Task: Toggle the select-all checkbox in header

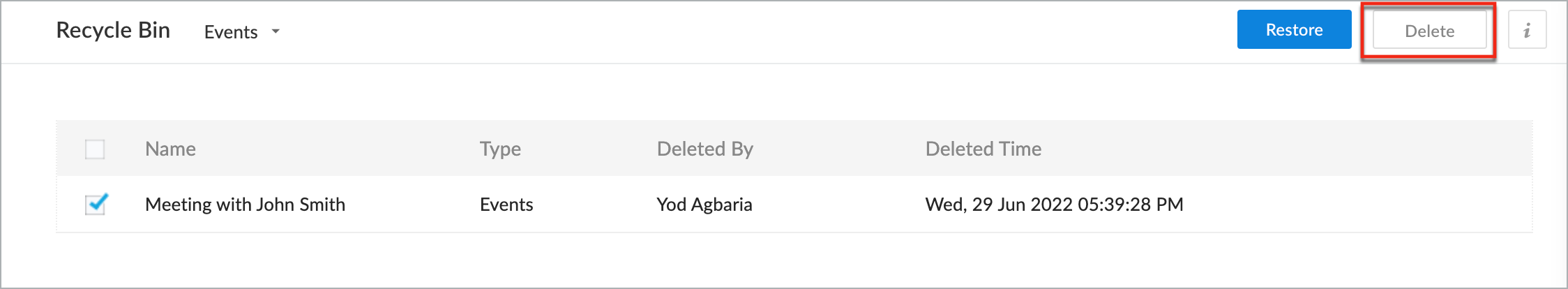Action: (95, 149)
